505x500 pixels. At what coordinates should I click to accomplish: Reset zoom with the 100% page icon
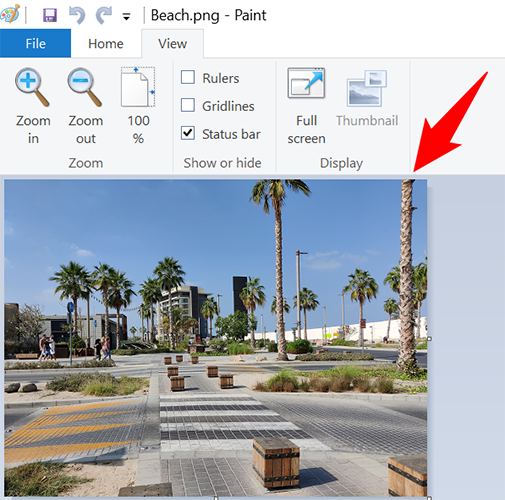138,87
